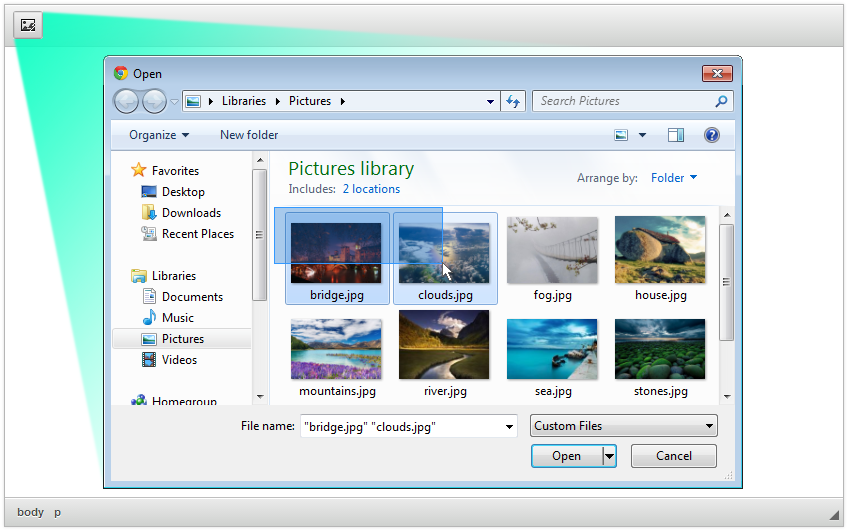
Task: Click the search magnifier icon
Action: pos(721,101)
